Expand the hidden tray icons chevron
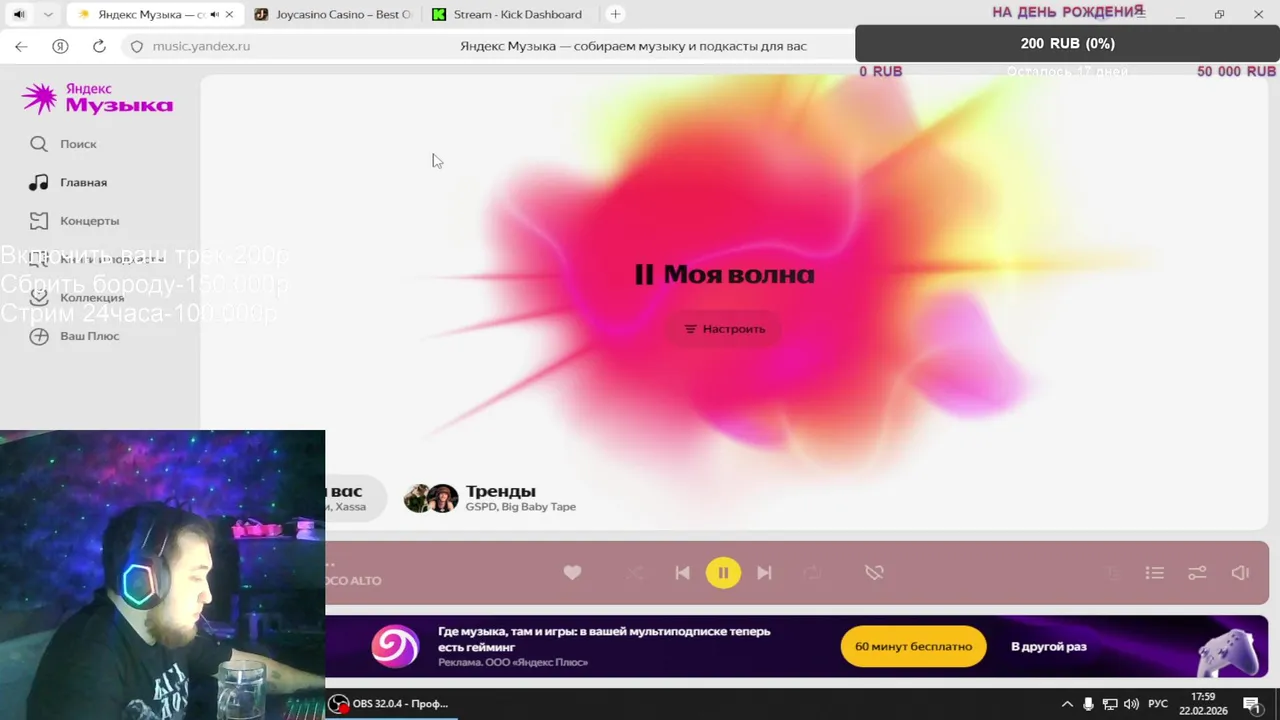The height and width of the screenshot is (720, 1280). point(1066,704)
